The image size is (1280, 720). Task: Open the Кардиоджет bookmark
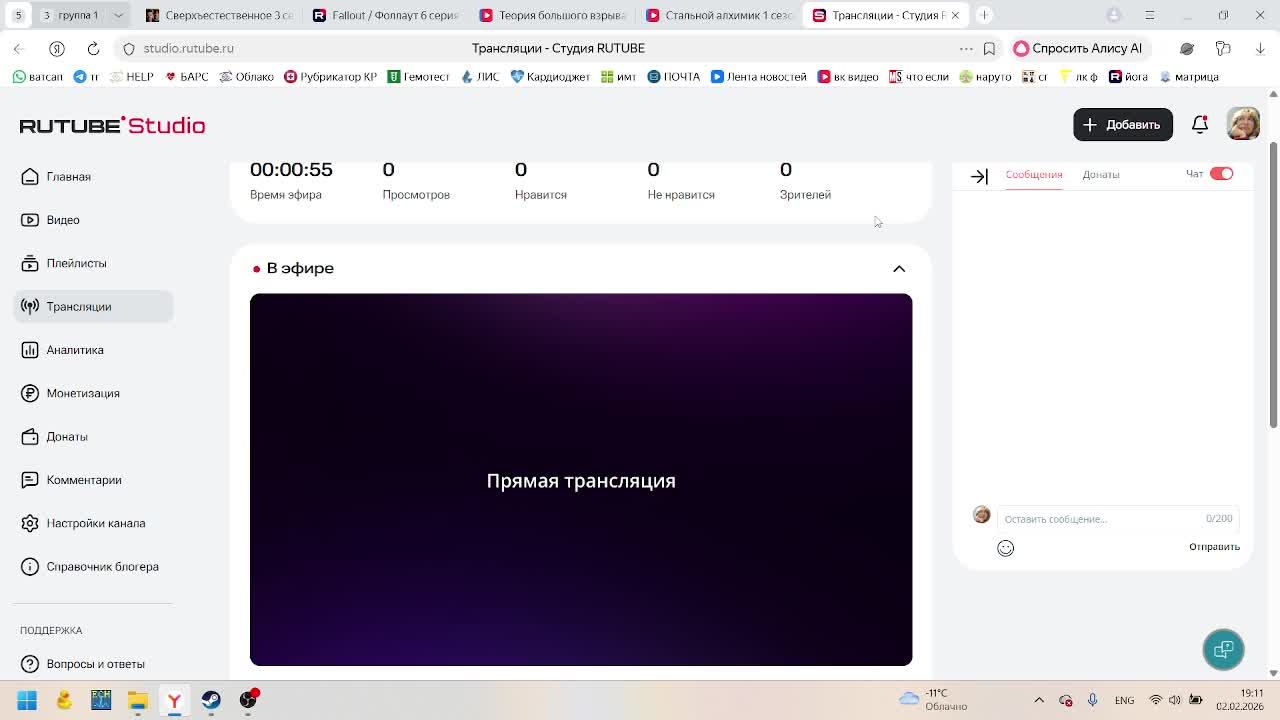pyautogui.click(x=550, y=77)
